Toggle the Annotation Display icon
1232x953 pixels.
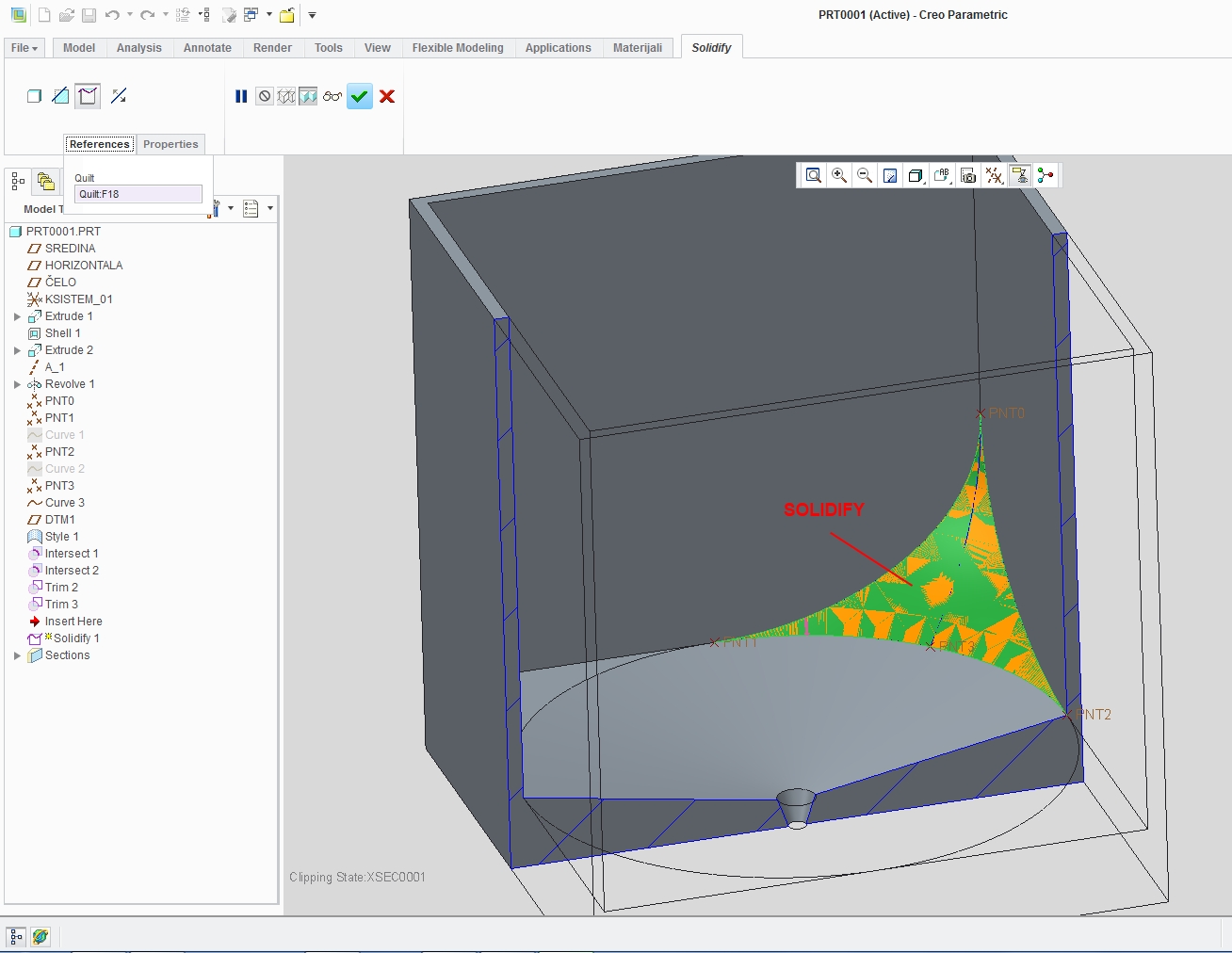(1019, 175)
